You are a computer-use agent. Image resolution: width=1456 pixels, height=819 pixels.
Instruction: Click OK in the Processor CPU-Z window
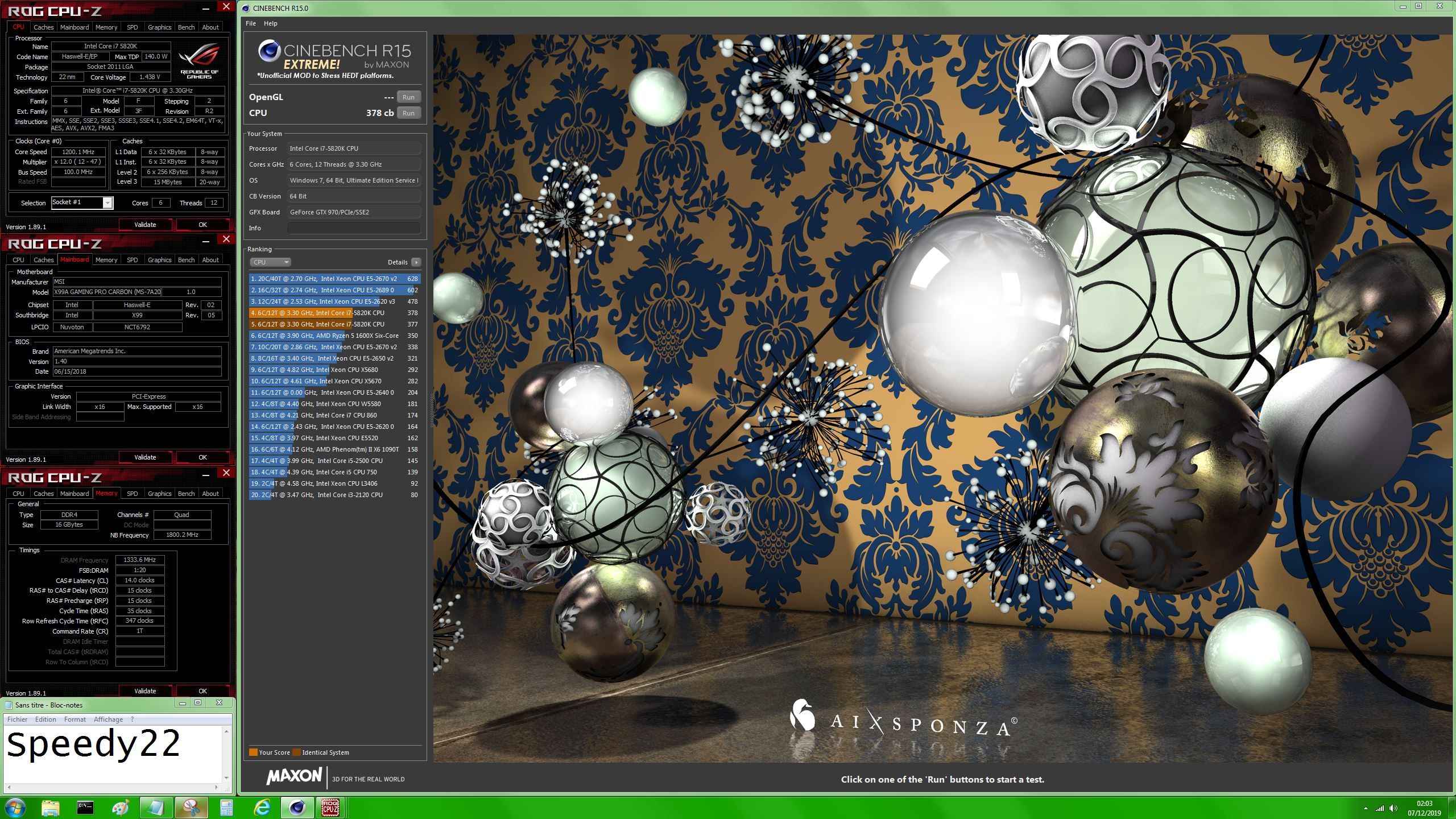(x=202, y=225)
